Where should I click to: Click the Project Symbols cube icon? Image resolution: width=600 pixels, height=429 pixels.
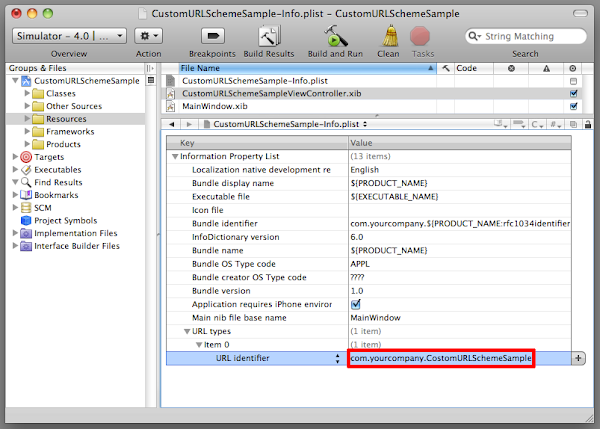[26, 220]
